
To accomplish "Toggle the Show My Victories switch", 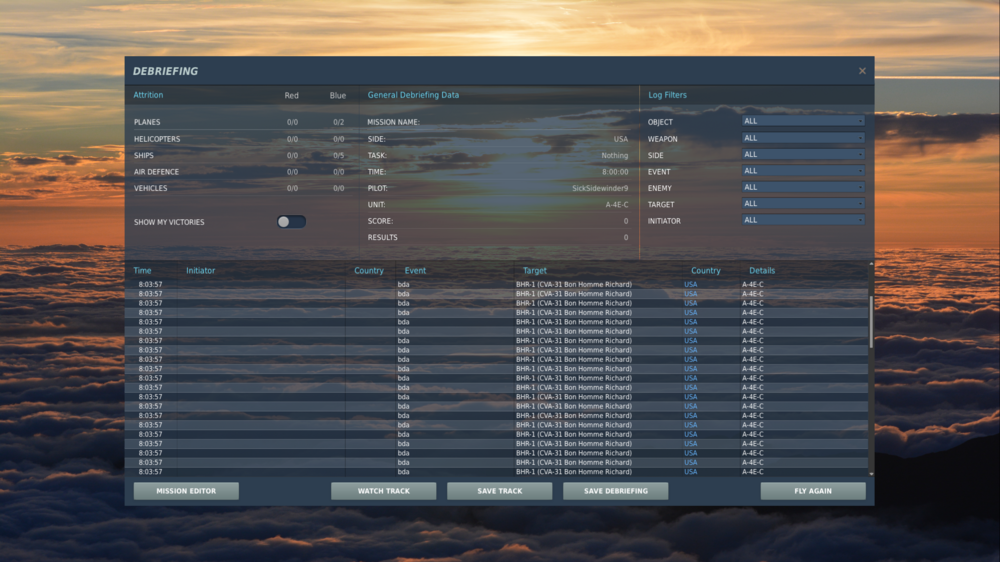I will point(291,221).
